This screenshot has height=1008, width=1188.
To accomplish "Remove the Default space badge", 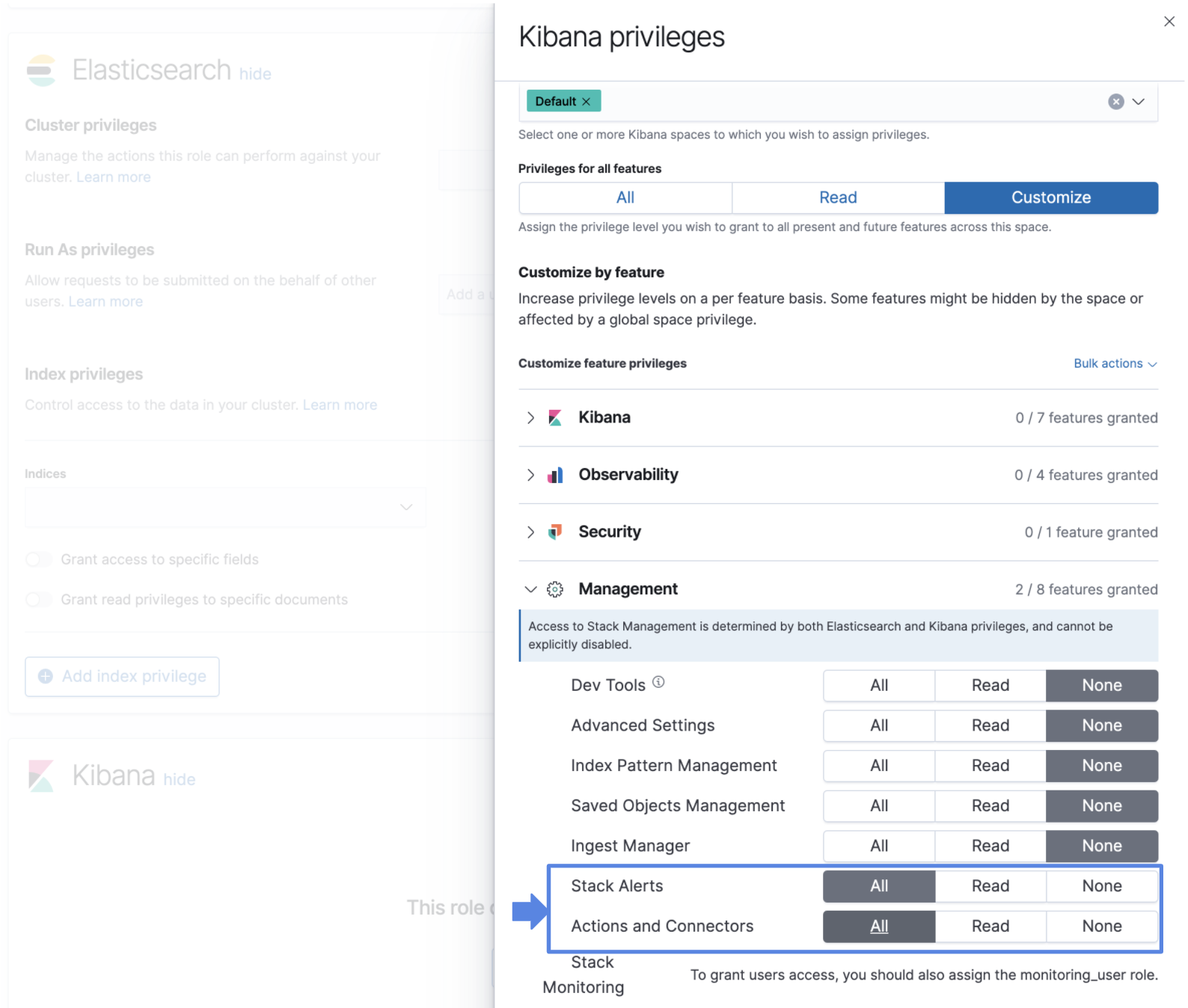I will pos(587,102).
